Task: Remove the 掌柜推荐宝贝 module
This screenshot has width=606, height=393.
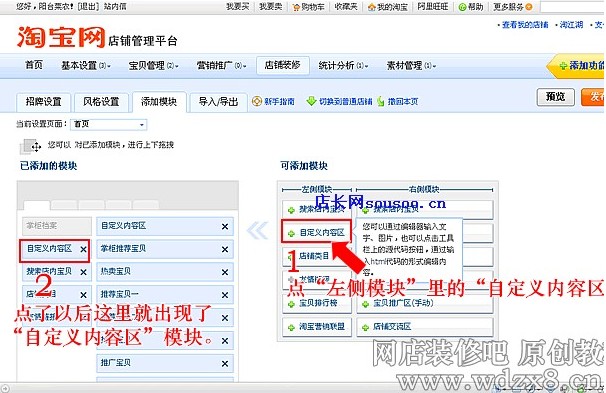Action: click(x=225, y=250)
